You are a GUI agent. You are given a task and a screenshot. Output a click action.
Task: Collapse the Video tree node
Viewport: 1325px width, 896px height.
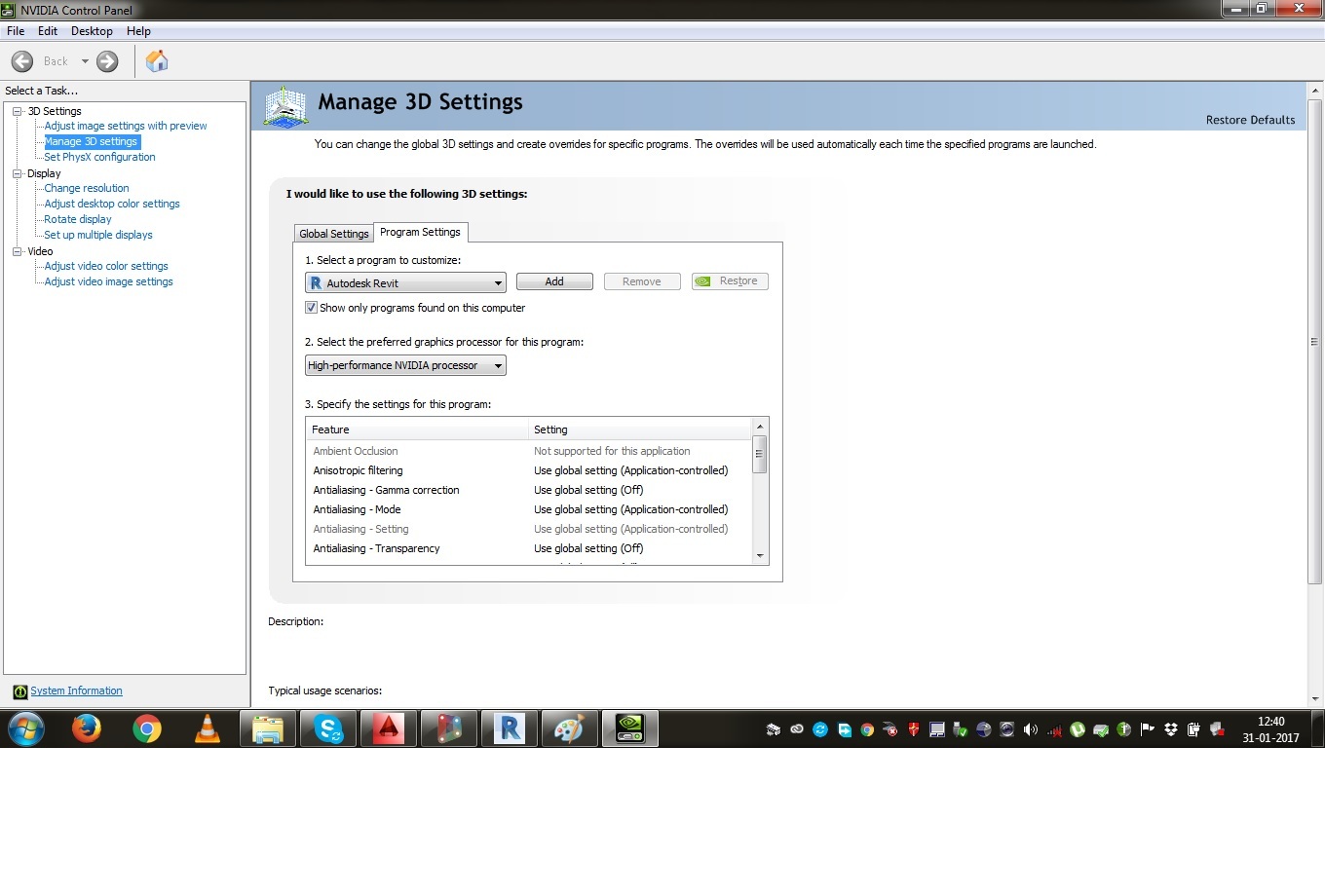(x=17, y=251)
